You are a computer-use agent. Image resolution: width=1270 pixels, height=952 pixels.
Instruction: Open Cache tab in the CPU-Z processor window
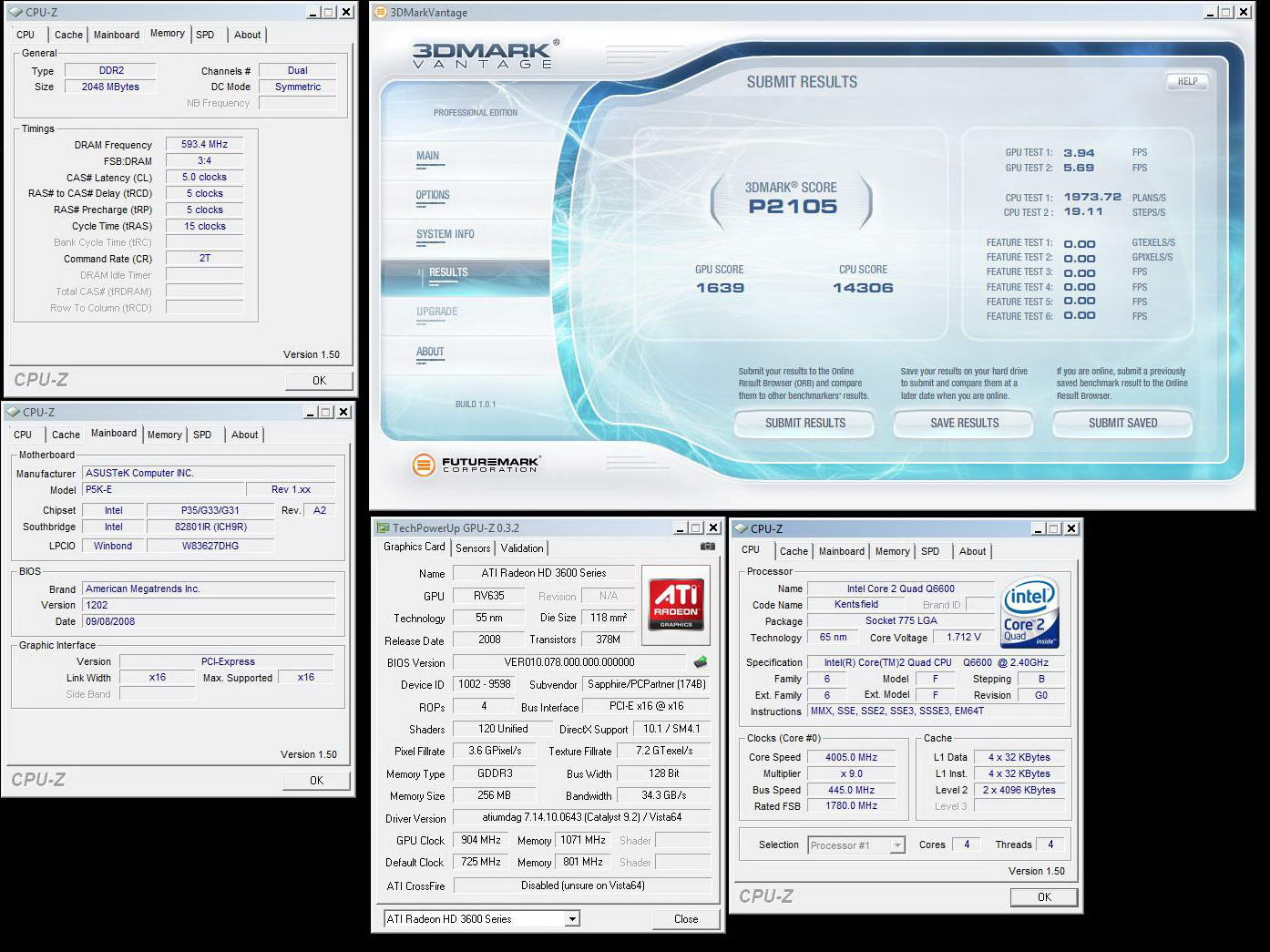click(794, 551)
